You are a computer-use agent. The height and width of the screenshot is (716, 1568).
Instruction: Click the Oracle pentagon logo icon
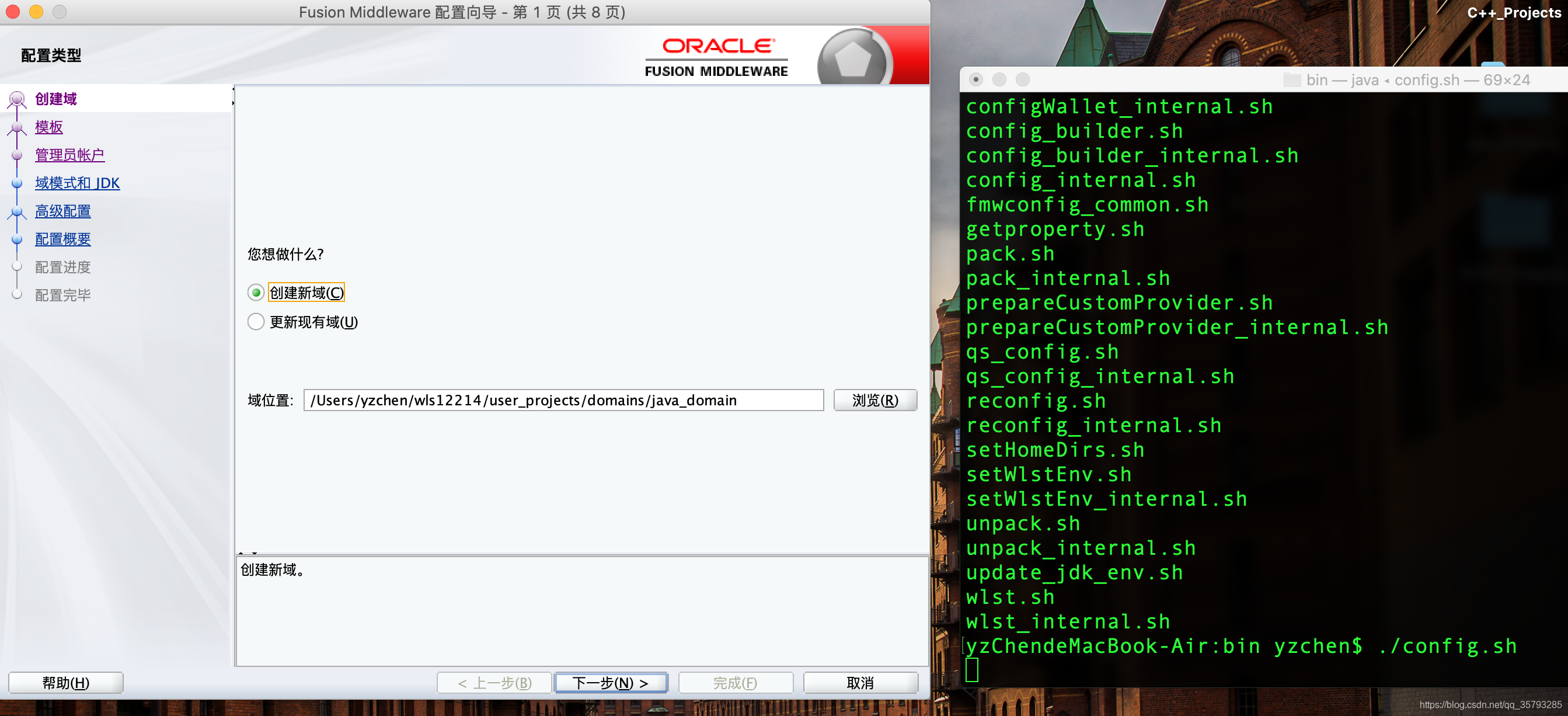pos(852,59)
